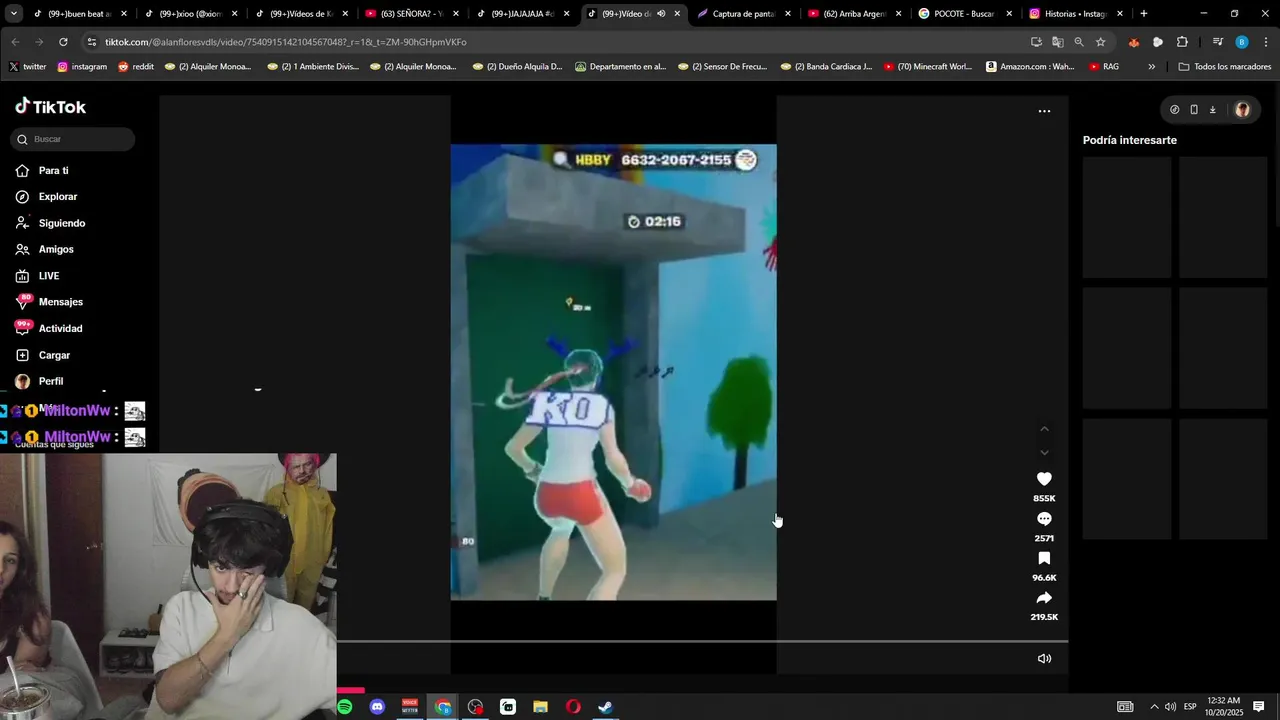Switch to the Captura de pantalla tab

(742, 14)
